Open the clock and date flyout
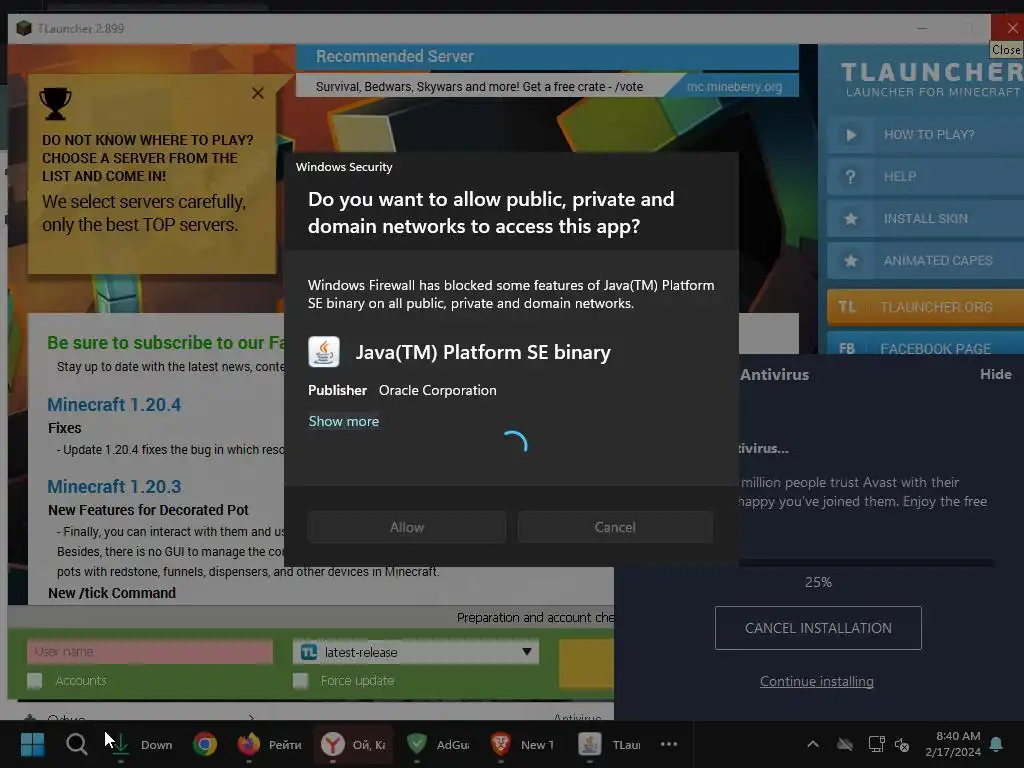Viewport: 1024px width, 768px height. coord(953,744)
